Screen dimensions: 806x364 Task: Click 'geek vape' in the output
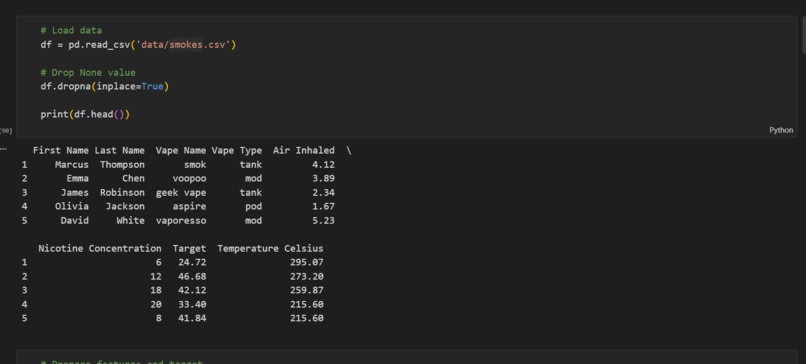tap(181, 192)
